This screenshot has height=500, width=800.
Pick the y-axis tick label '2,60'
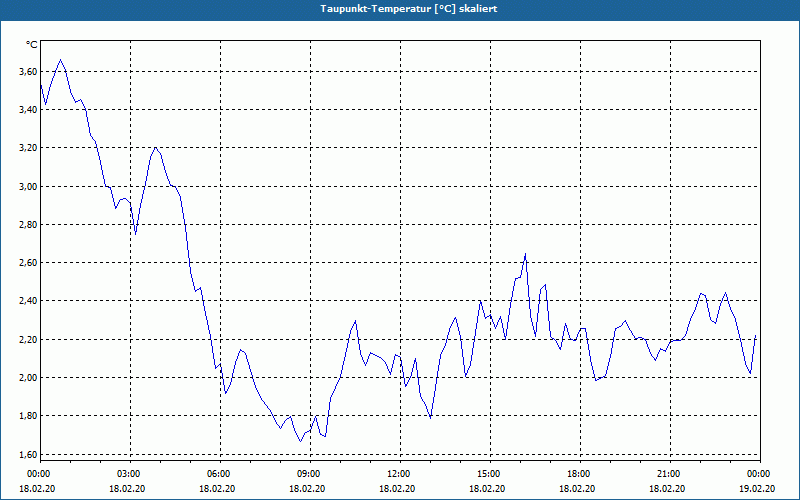pyautogui.click(x=28, y=263)
